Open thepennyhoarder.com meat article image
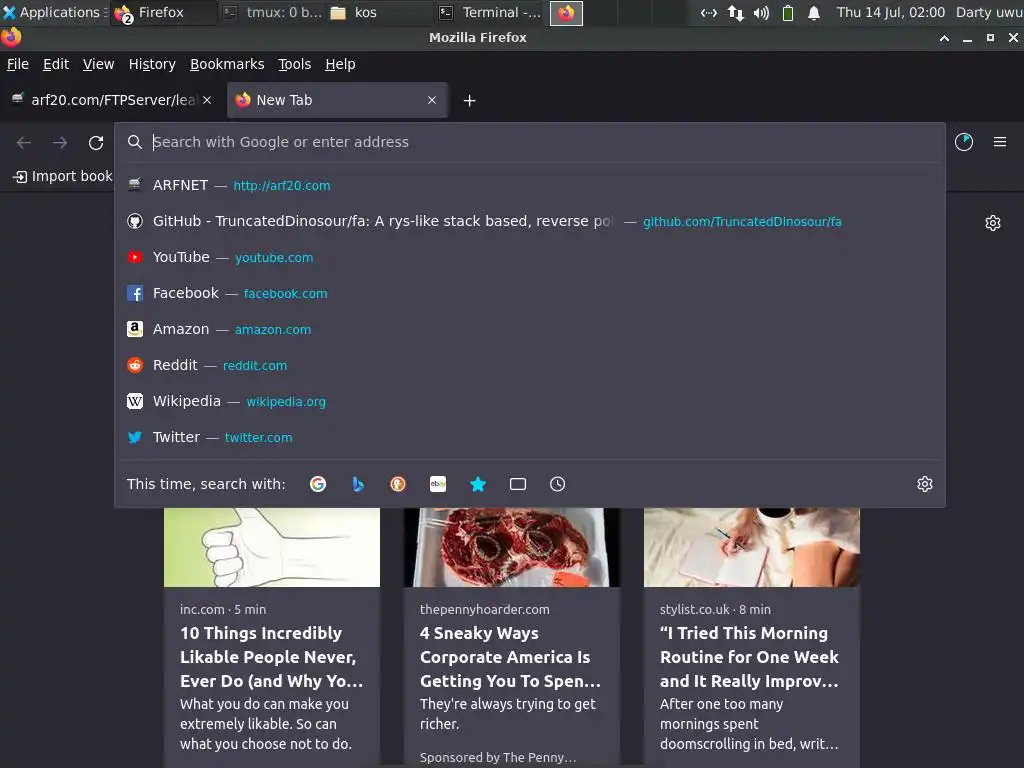Viewport: 1024px width, 768px height. tap(511, 547)
